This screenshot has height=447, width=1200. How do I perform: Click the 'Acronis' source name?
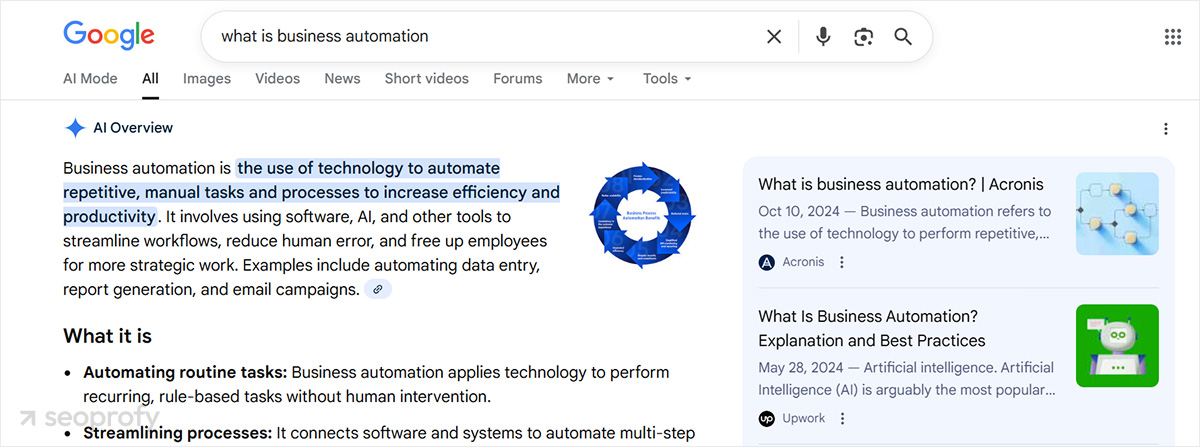point(804,262)
